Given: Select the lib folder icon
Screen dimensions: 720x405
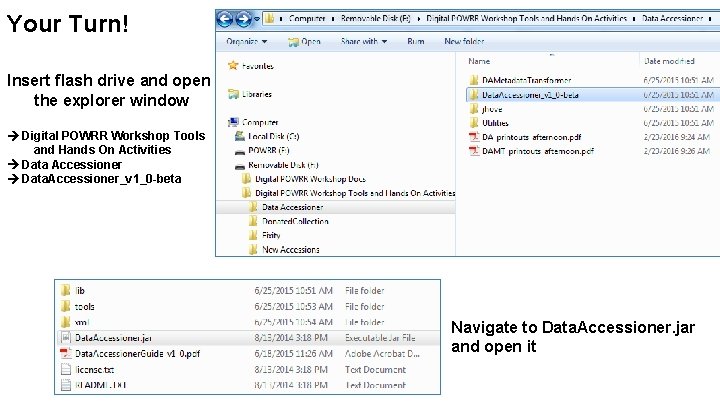Looking at the screenshot, I should tap(66, 290).
